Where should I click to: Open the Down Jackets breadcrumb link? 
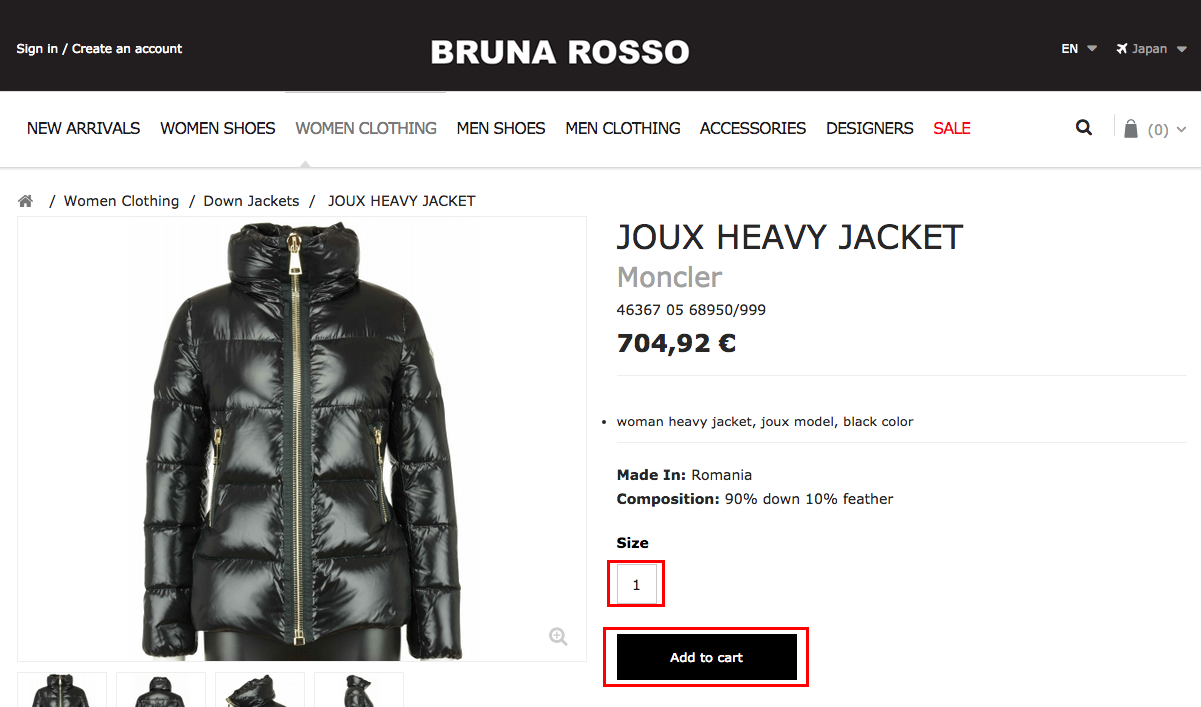tap(251, 201)
